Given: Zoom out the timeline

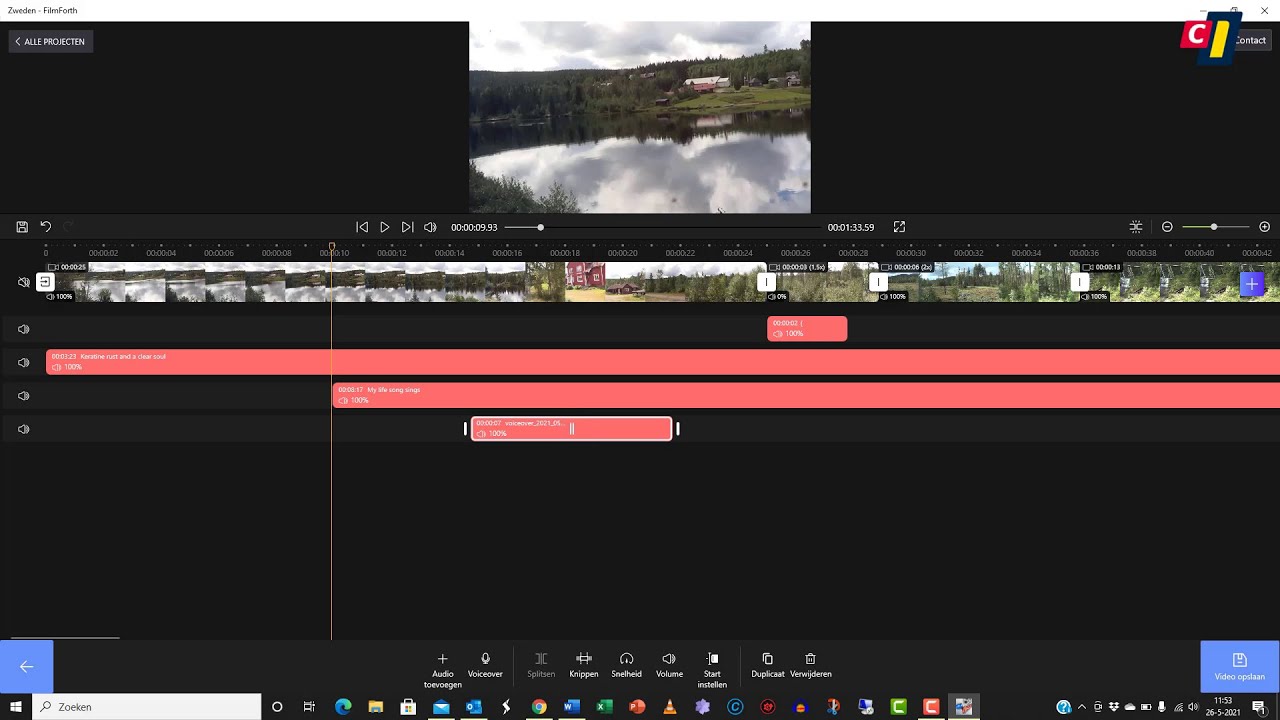Looking at the screenshot, I should point(1167,227).
